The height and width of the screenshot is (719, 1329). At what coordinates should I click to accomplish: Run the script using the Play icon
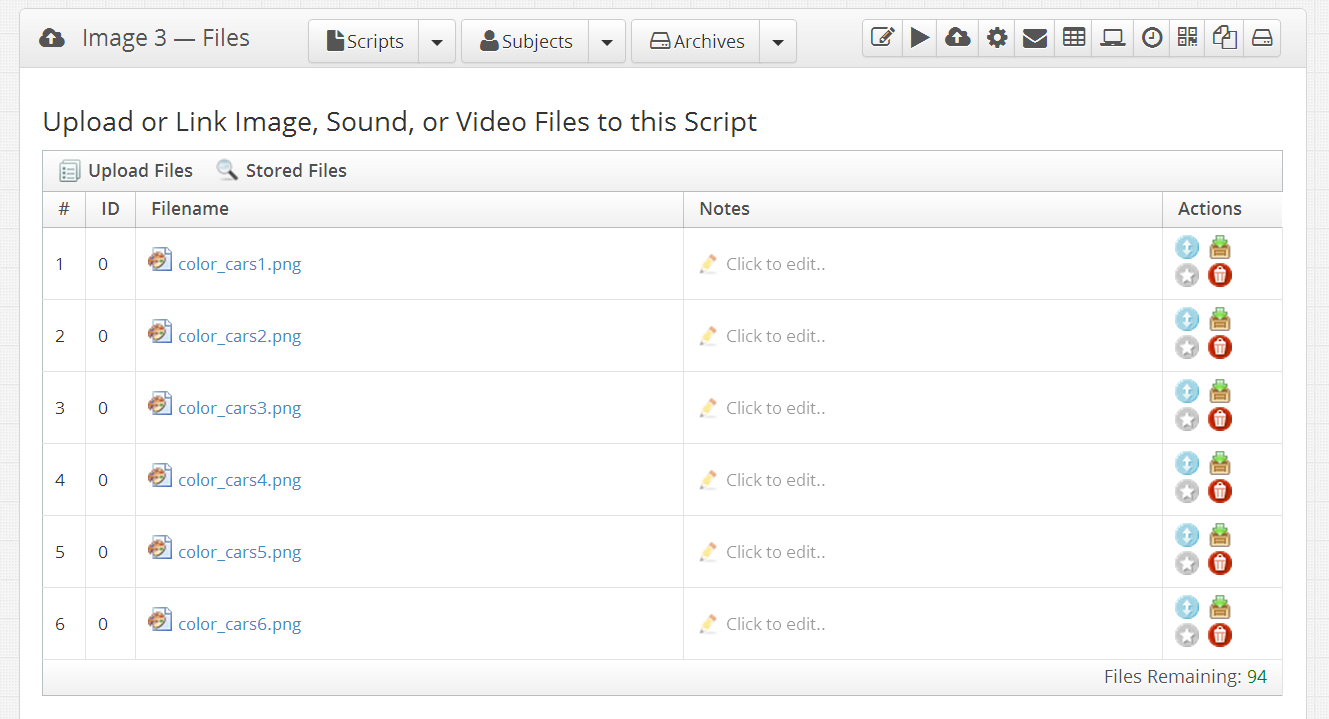pyautogui.click(x=919, y=37)
